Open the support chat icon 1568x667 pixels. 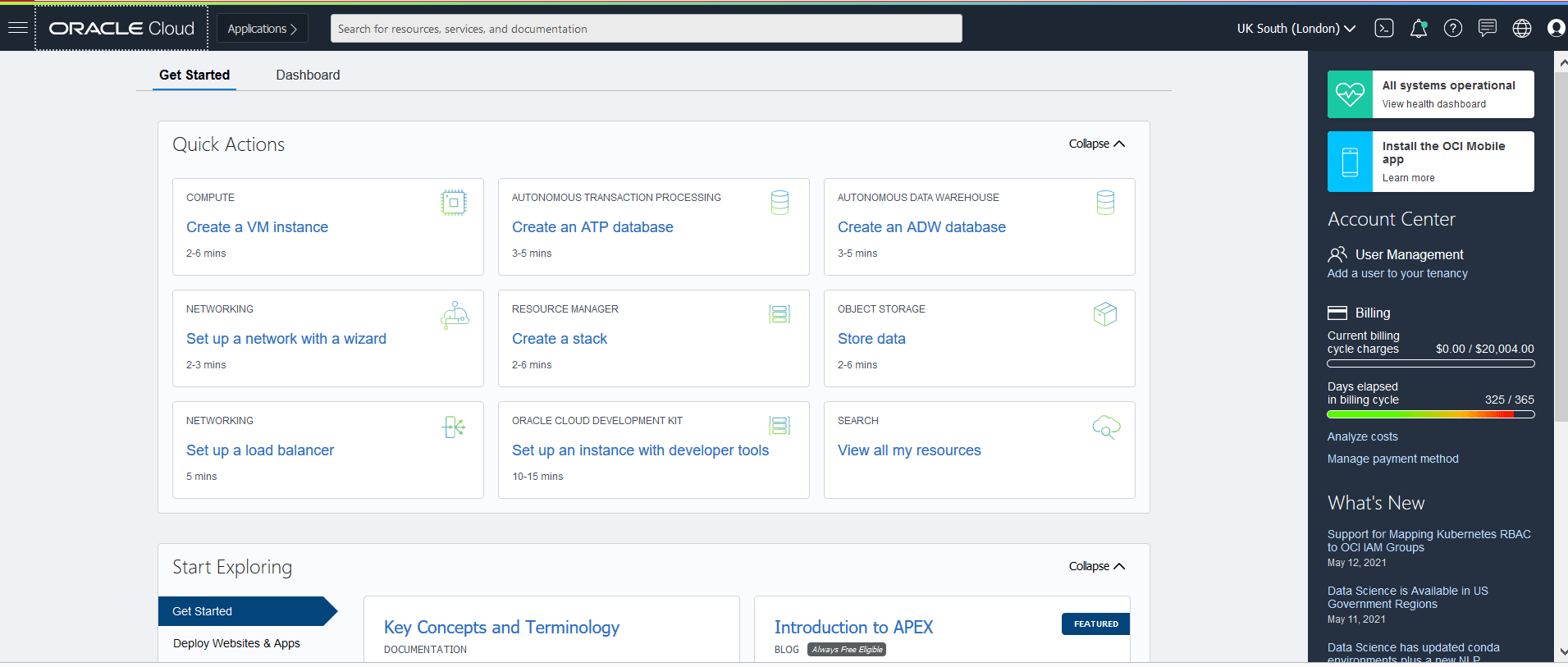pos(1487,29)
